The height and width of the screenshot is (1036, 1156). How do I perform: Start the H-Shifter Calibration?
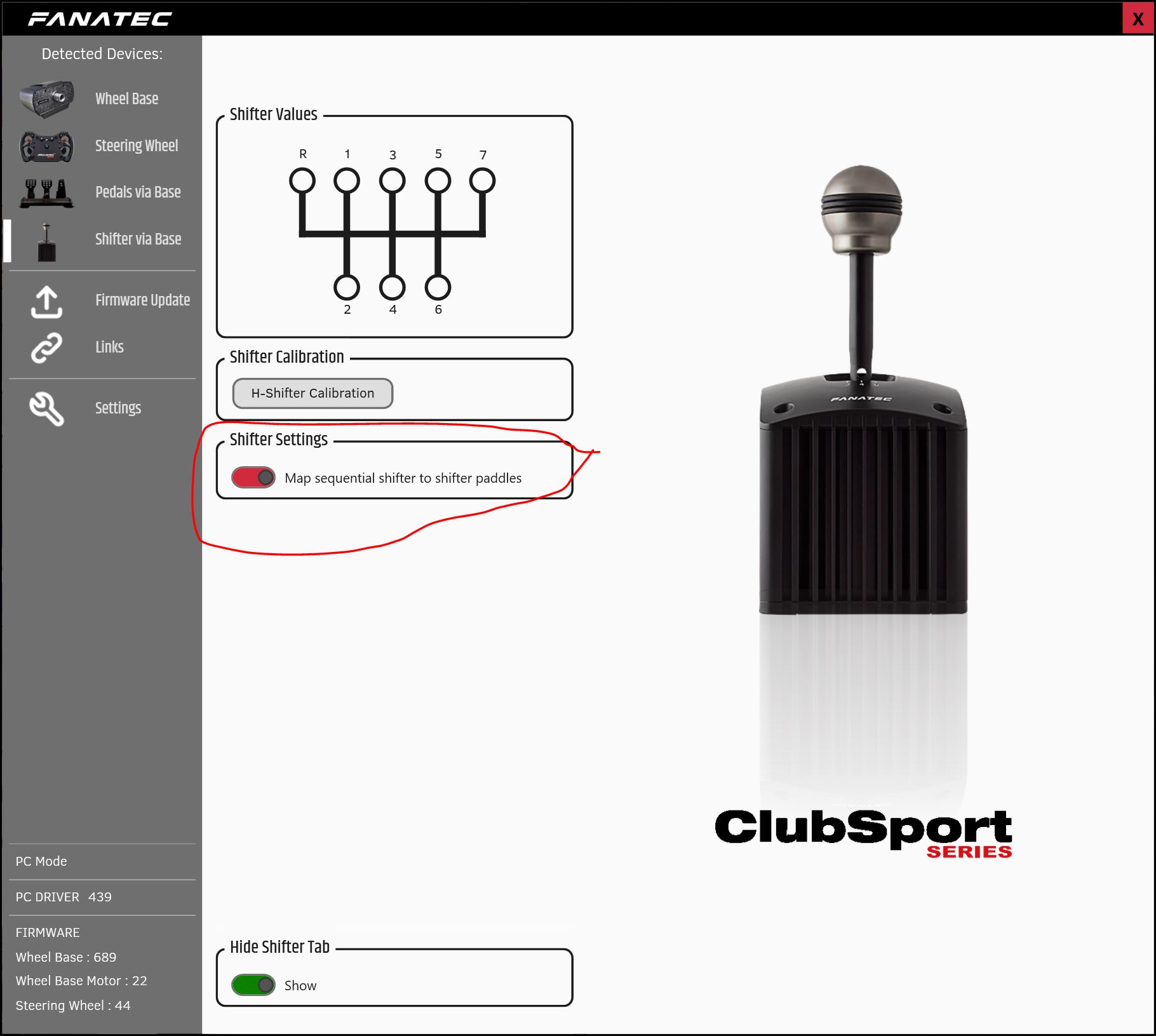313,393
